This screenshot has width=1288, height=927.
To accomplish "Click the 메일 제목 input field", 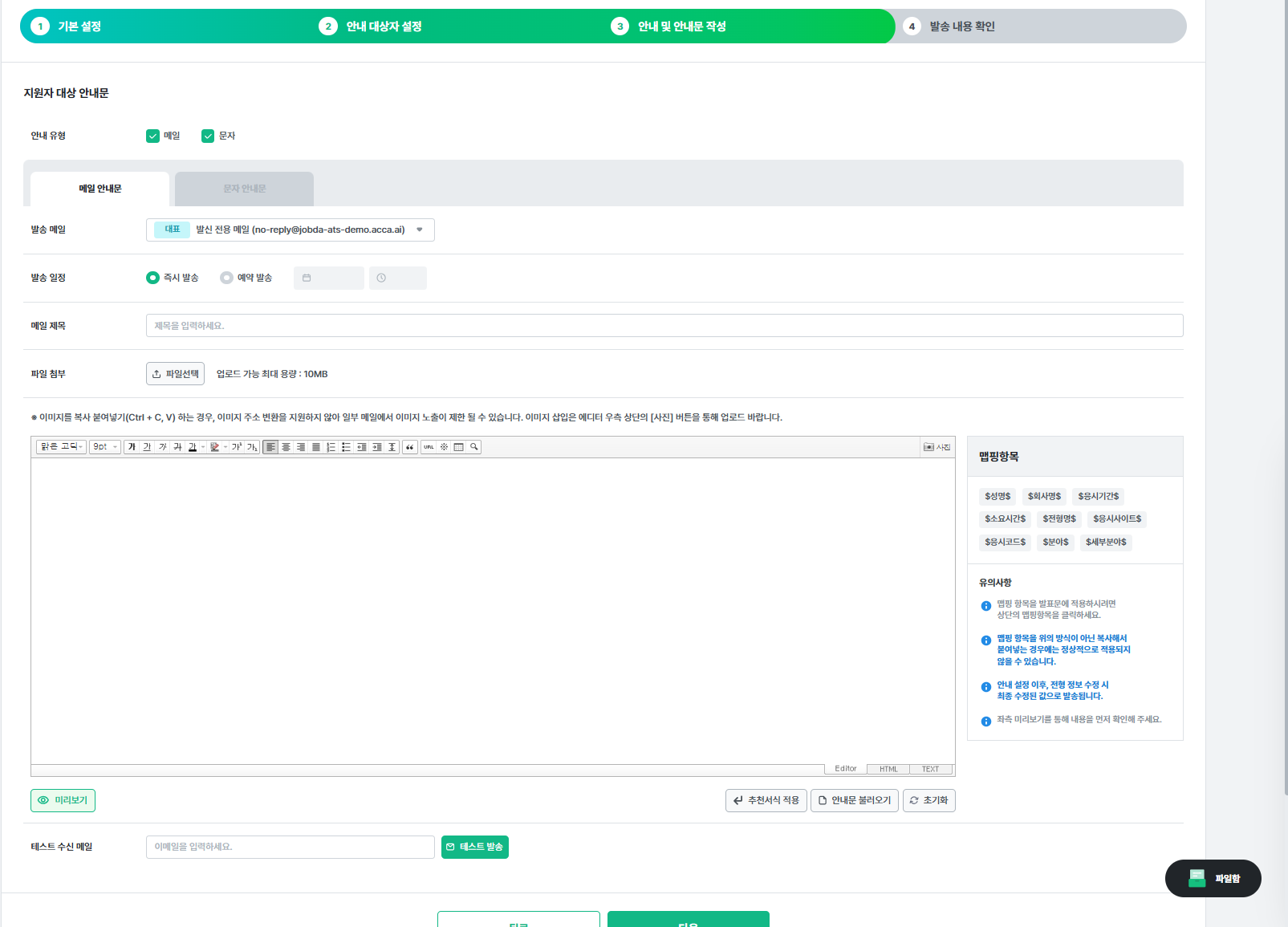I will (x=664, y=326).
